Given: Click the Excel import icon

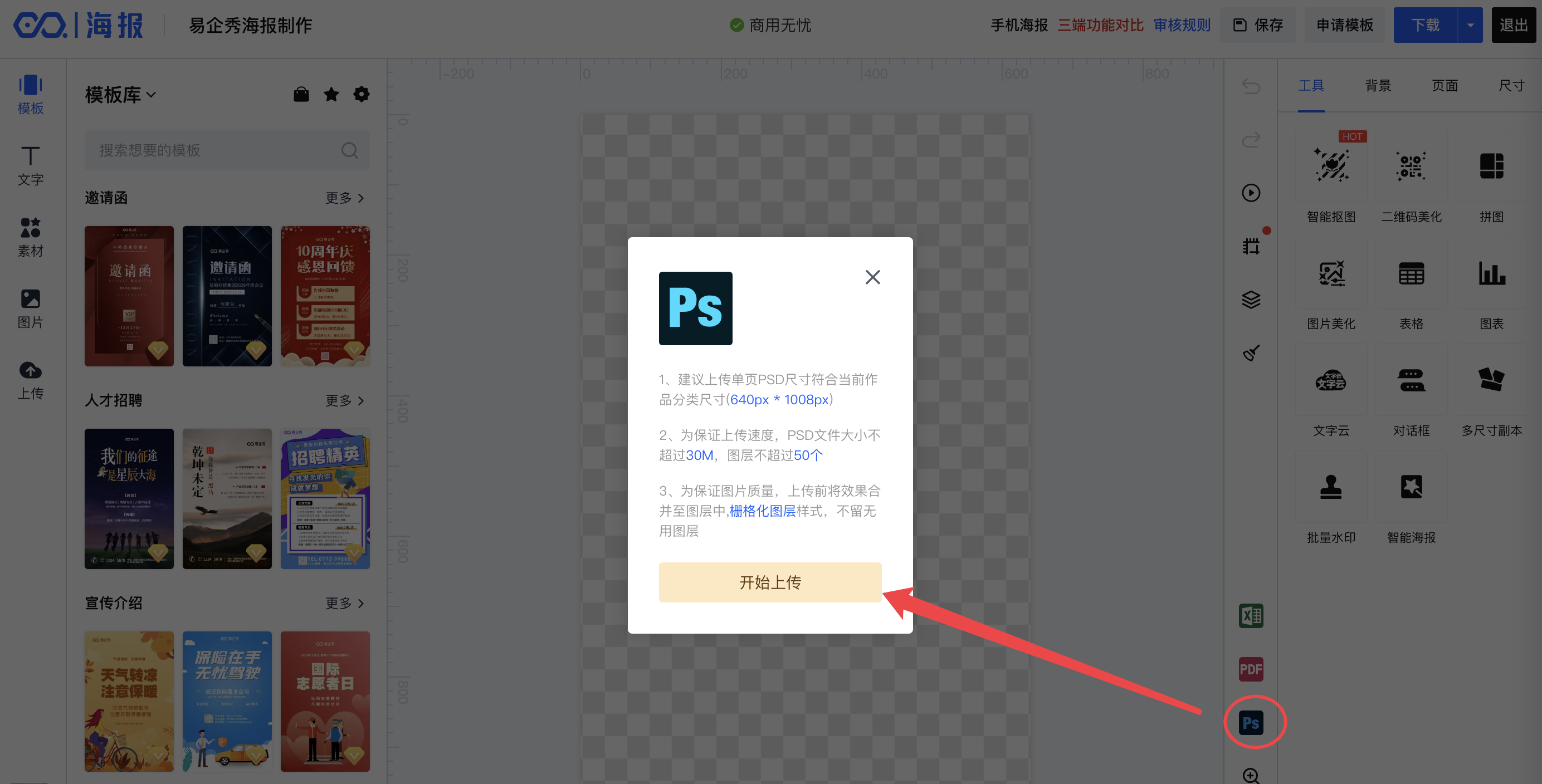Looking at the screenshot, I should [1251, 616].
